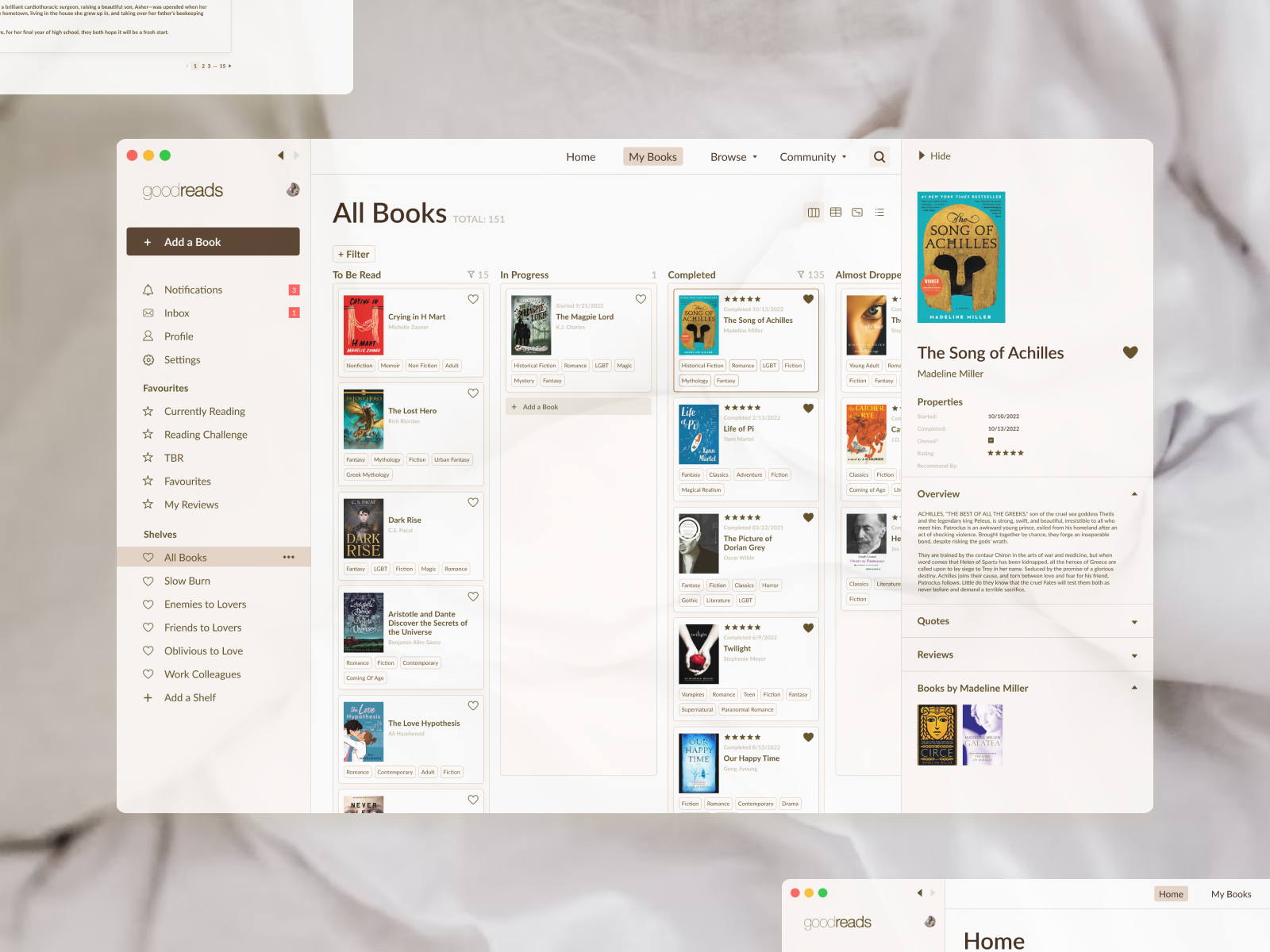Viewport: 1270px width, 952px height.
Task: Click Greek Mythology tag on The Lost Hero
Action: 368,474
